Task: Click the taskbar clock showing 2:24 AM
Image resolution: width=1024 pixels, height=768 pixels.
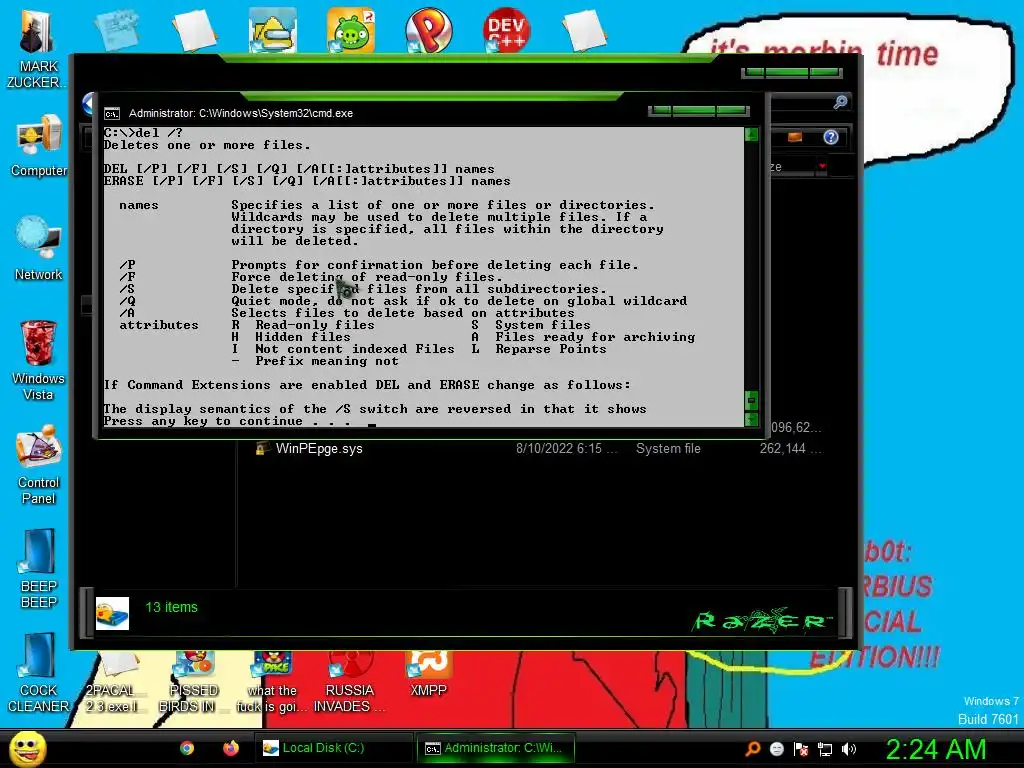Action: click(x=936, y=749)
